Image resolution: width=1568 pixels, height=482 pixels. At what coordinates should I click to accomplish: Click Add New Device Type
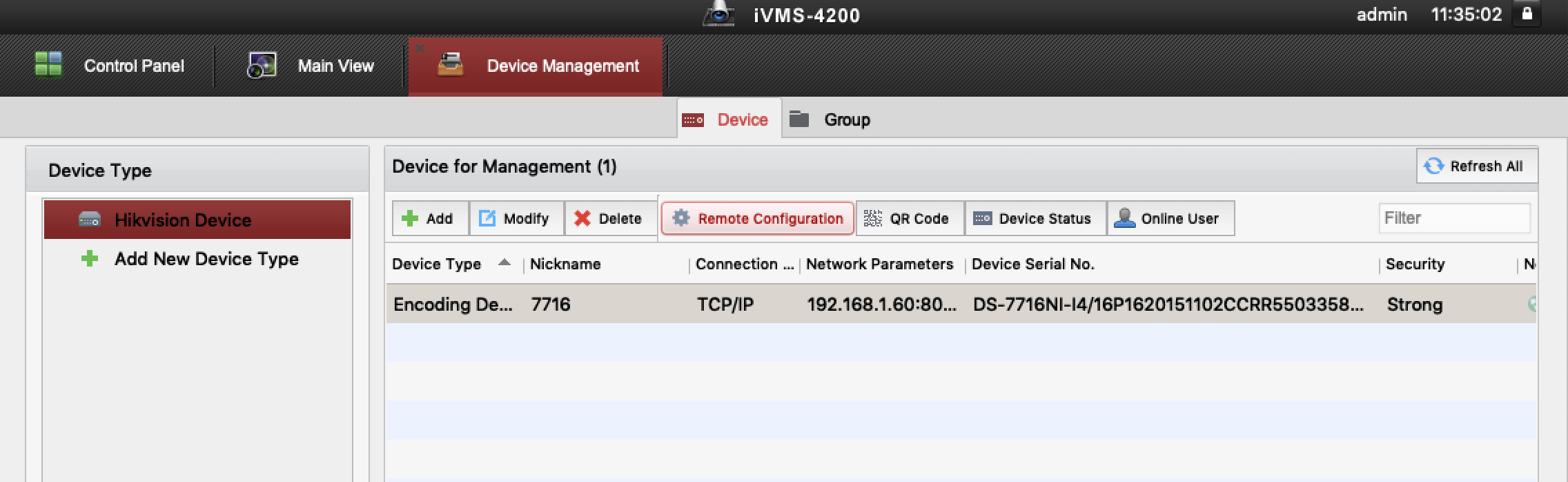(206, 259)
